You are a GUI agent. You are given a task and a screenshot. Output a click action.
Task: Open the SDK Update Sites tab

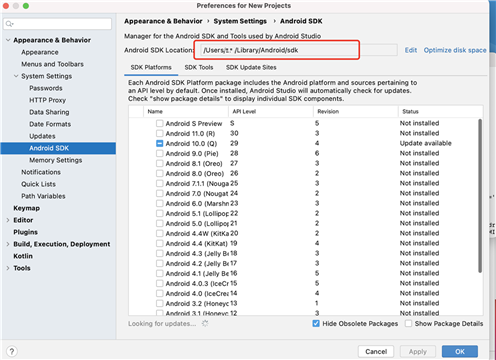click(x=251, y=67)
